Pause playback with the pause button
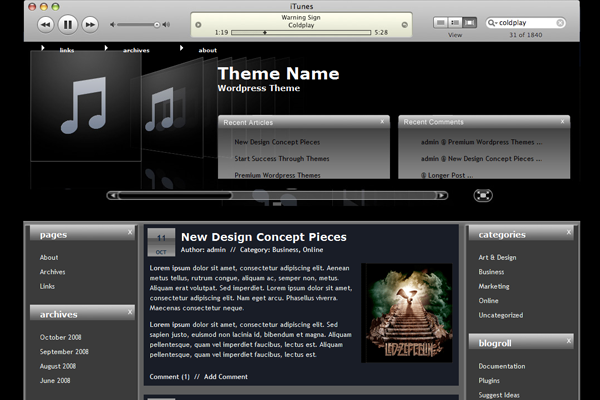 coord(68,24)
